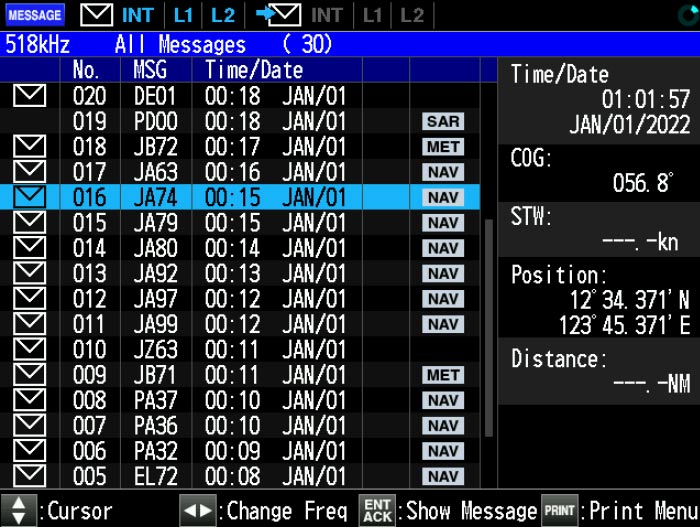Click the 518kHz frequency label
The image size is (700, 527).
pyautogui.click(x=37, y=45)
